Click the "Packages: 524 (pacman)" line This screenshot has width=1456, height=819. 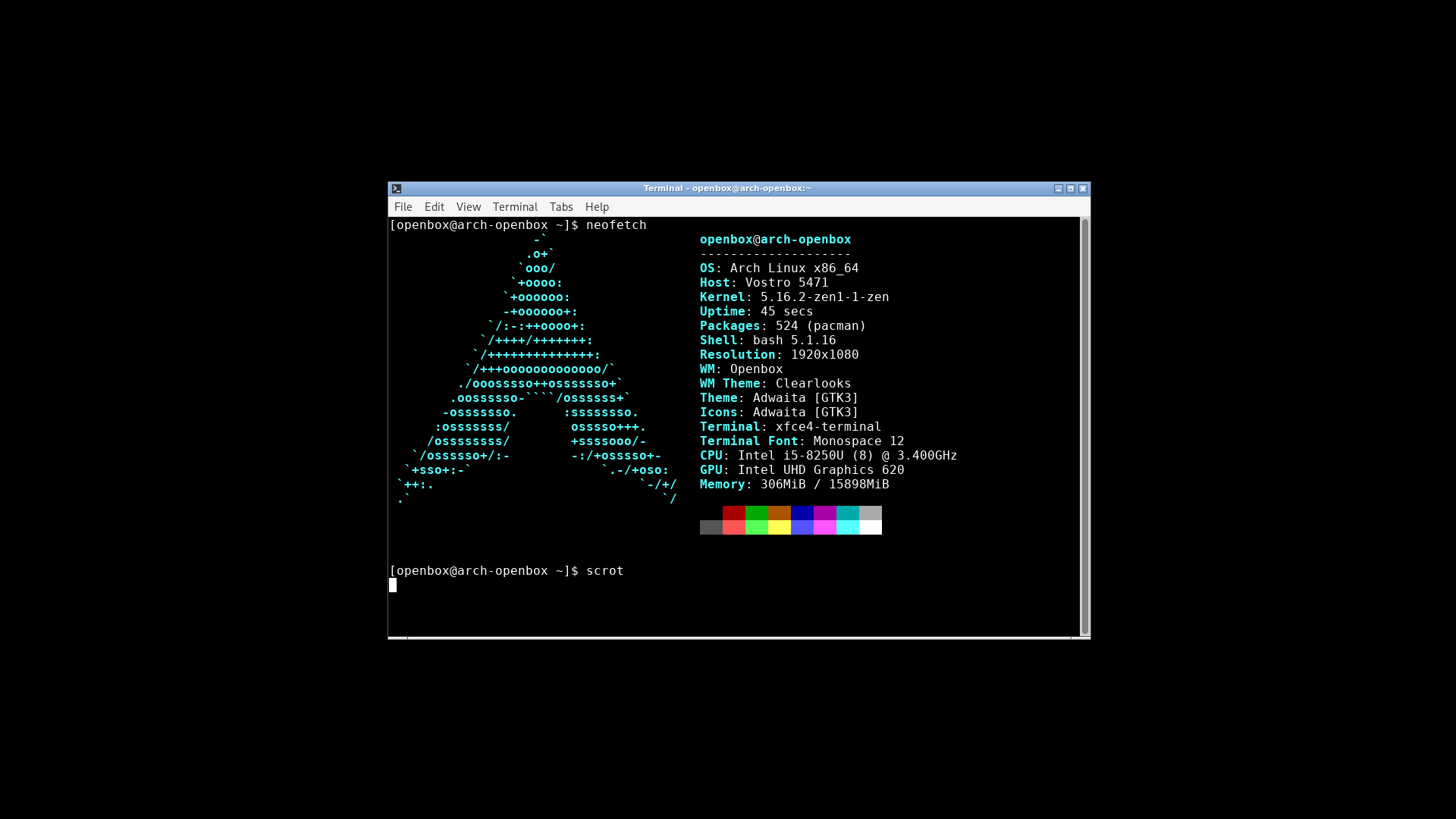(783, 326)
